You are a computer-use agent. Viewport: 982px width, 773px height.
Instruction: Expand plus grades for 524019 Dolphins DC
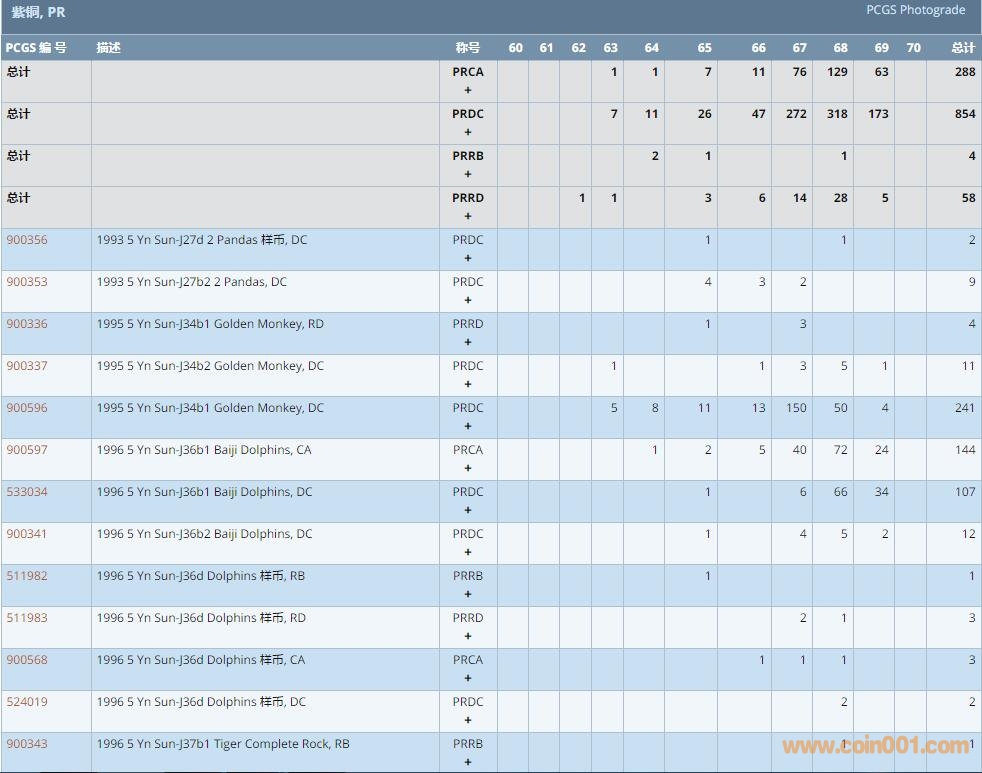[468, 720]
